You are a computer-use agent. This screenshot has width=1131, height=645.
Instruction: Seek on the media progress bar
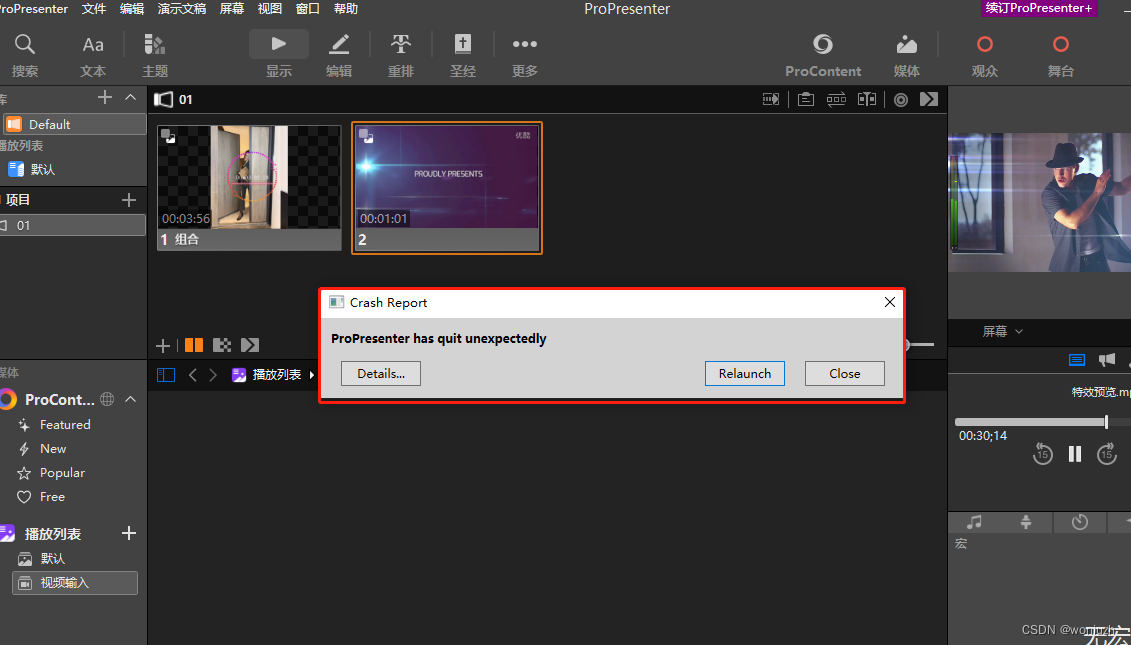tap(1043, 422)
